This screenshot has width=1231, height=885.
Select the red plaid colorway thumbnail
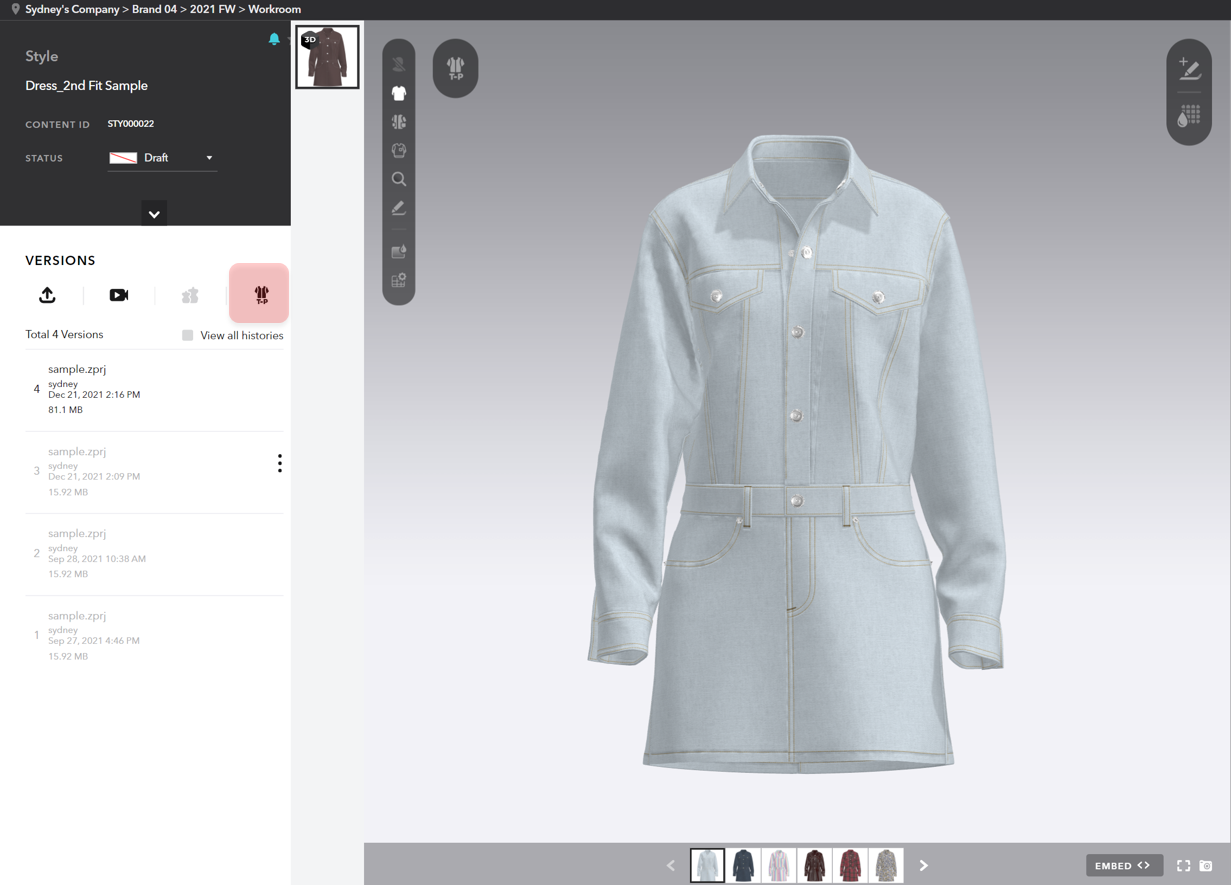pyautogui.click(x=851, y=865)
